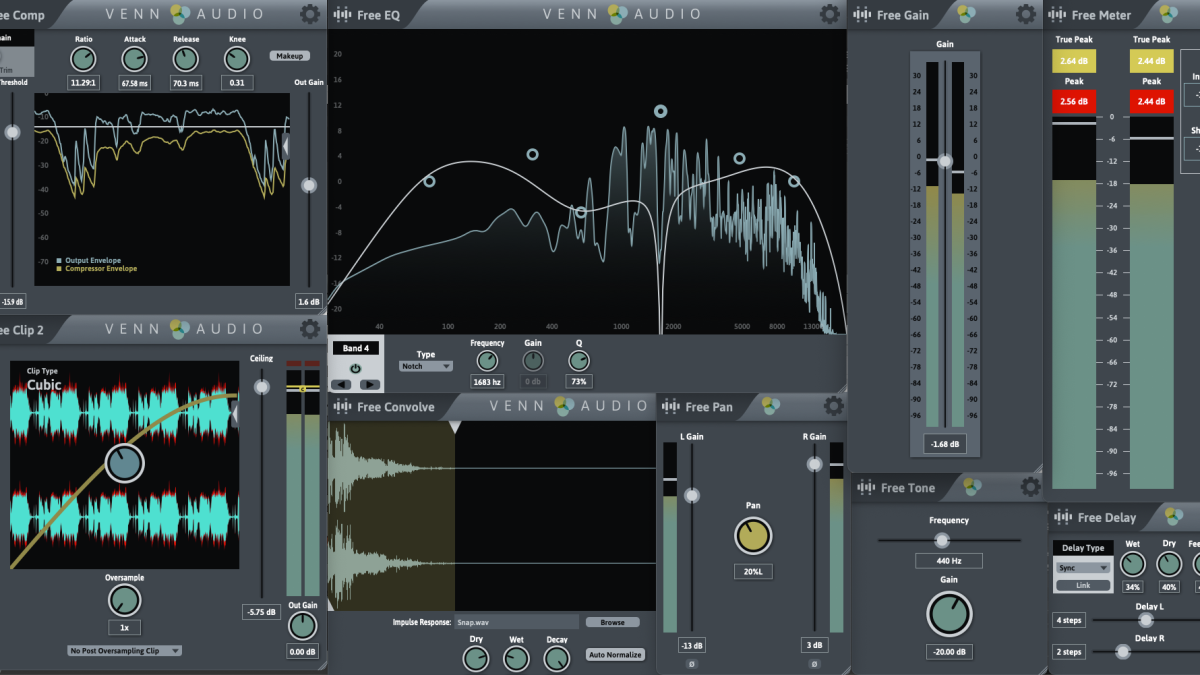Viewport: 1200px width, 675px height.
Task: Open the Free Comp settings gear
Action: pos(310,14)
